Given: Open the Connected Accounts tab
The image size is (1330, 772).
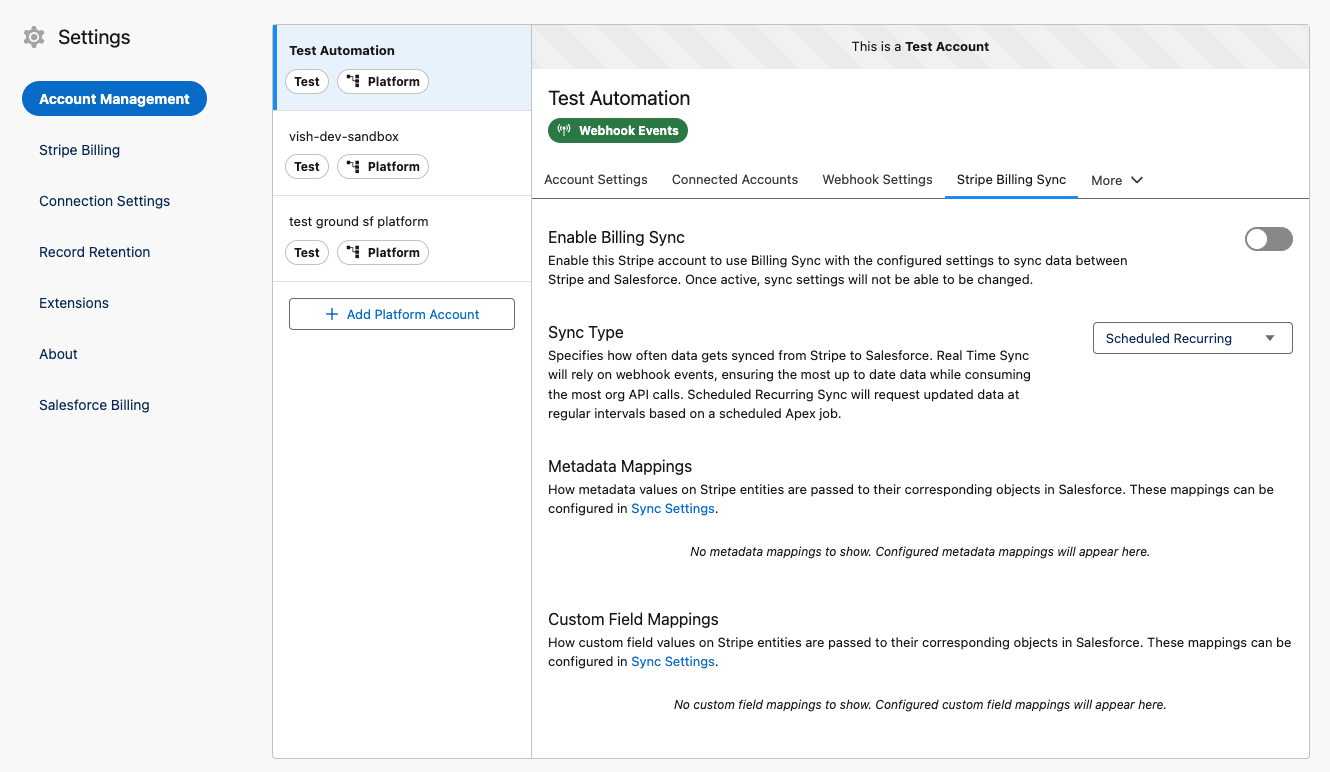Looking at the screenshot, I should click(734, 180).
